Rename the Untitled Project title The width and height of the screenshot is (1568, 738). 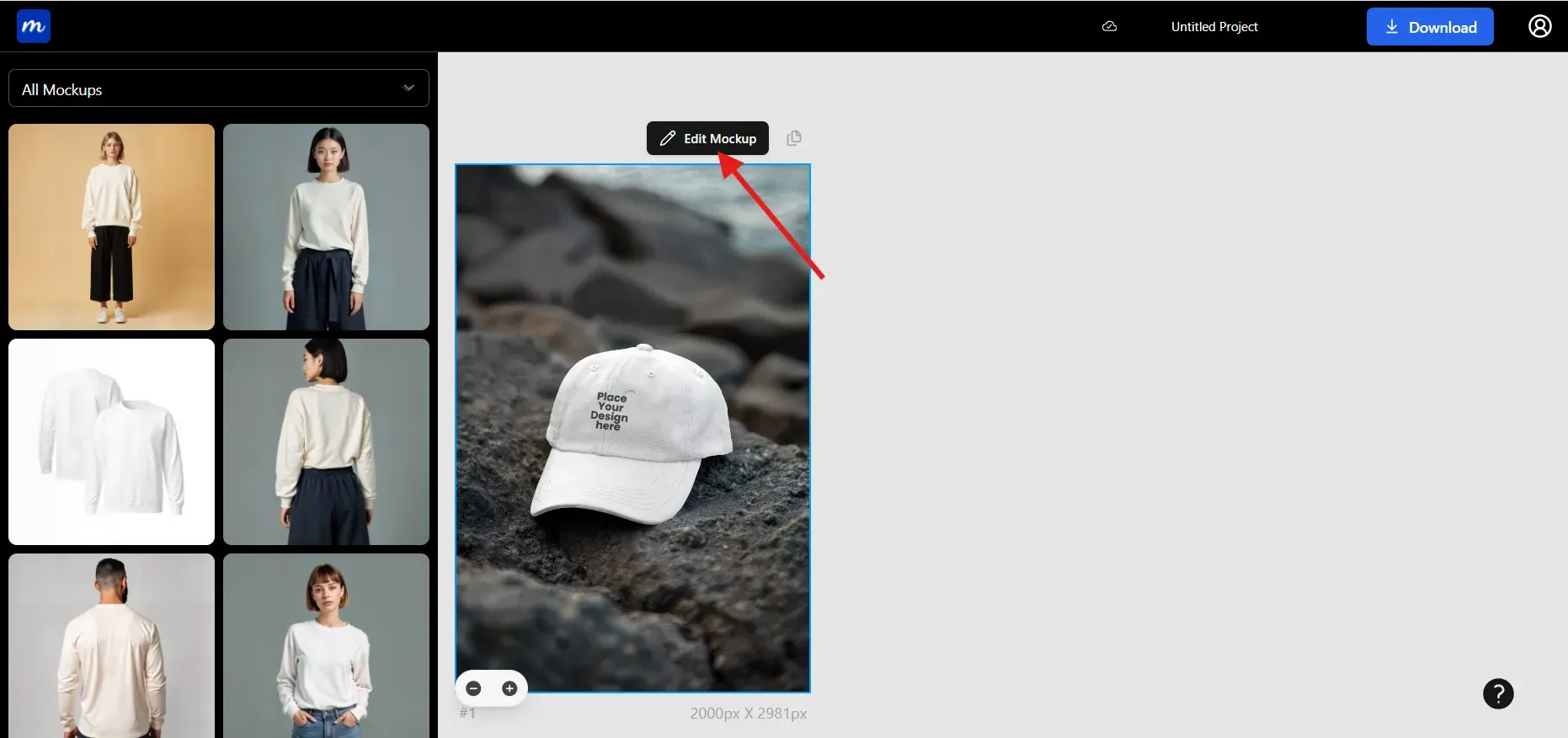click(x=1214, y=27)
